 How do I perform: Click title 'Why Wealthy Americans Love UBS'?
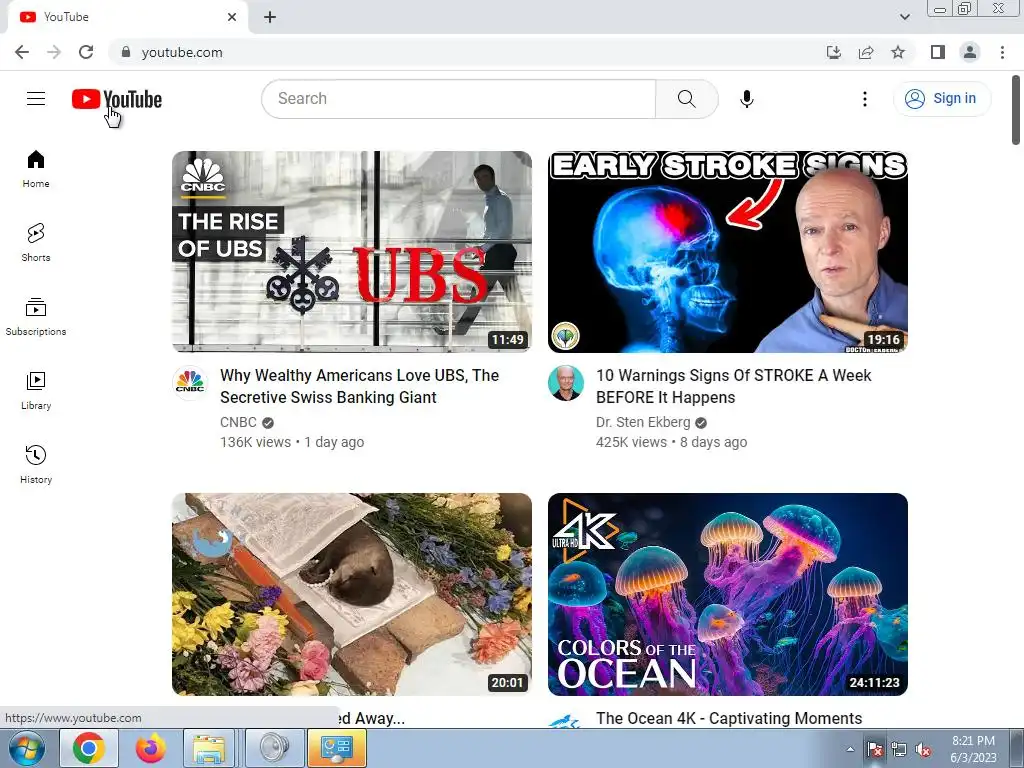click(x=359, y=386)
